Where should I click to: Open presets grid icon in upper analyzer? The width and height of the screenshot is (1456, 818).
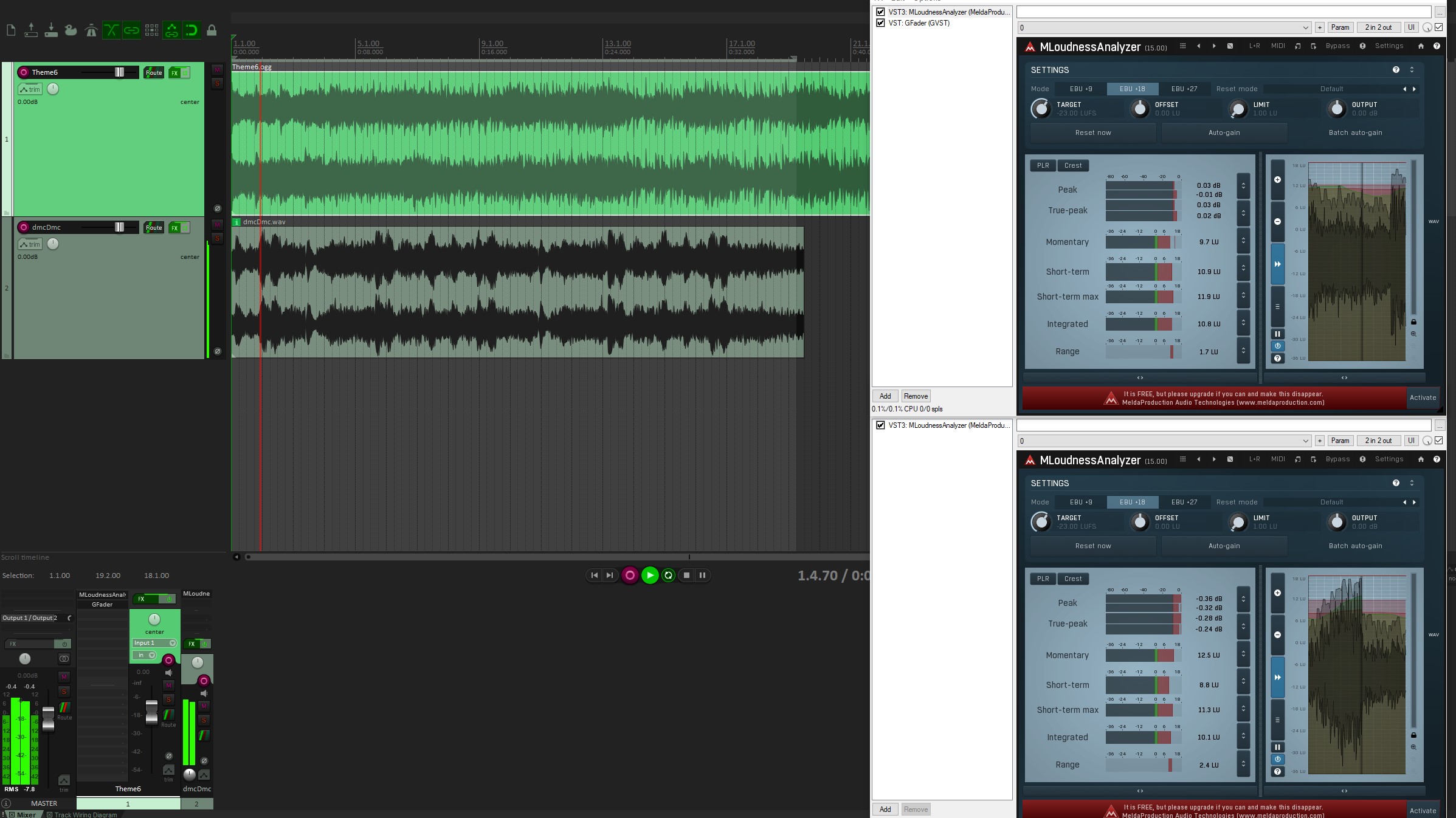[x=1182, y=46]
